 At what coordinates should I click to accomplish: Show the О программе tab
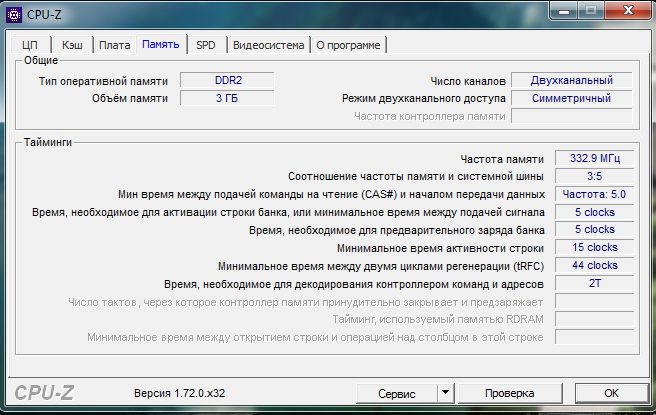348,45
